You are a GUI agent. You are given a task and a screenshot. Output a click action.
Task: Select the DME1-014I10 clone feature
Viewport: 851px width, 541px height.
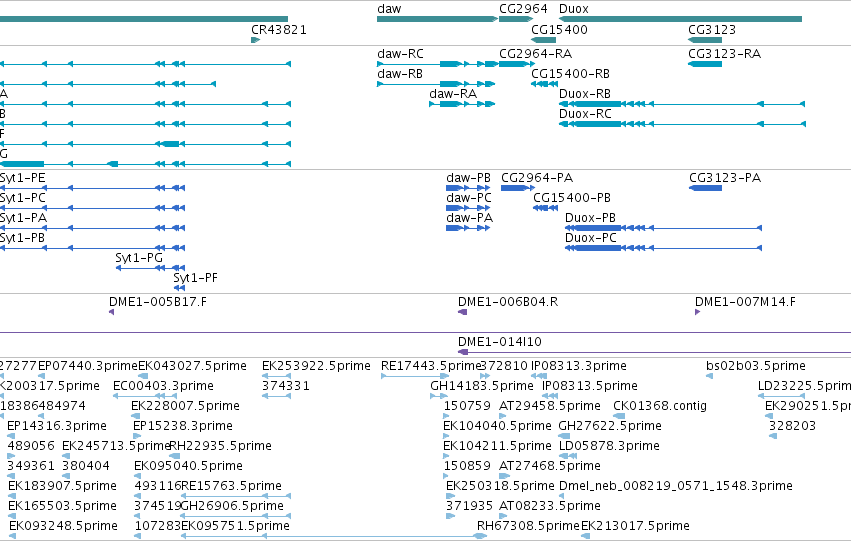pos(655,352)
